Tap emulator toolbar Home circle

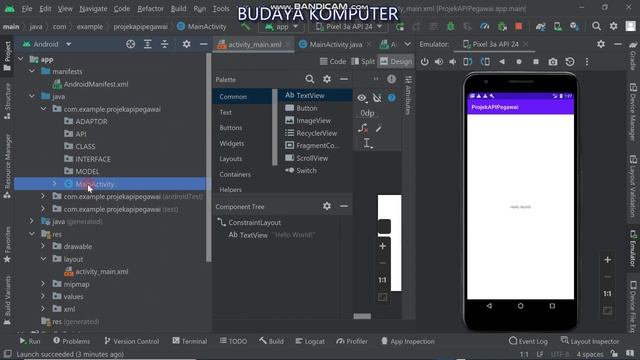click(x=519, y=62)
